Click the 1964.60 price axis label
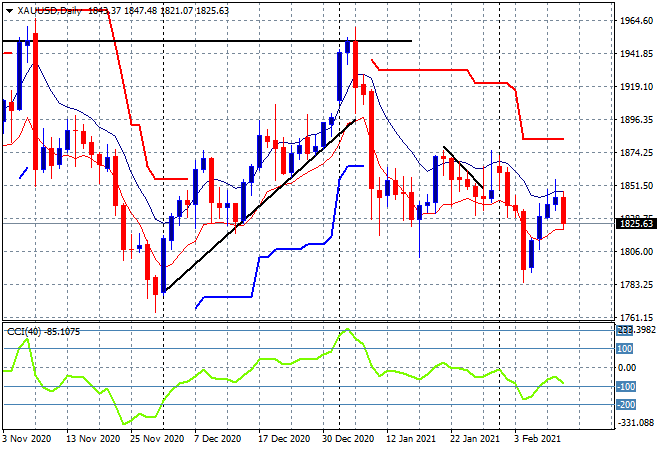Image resolution: width=660 pixels, height=450 pixels. click(637, 21)
